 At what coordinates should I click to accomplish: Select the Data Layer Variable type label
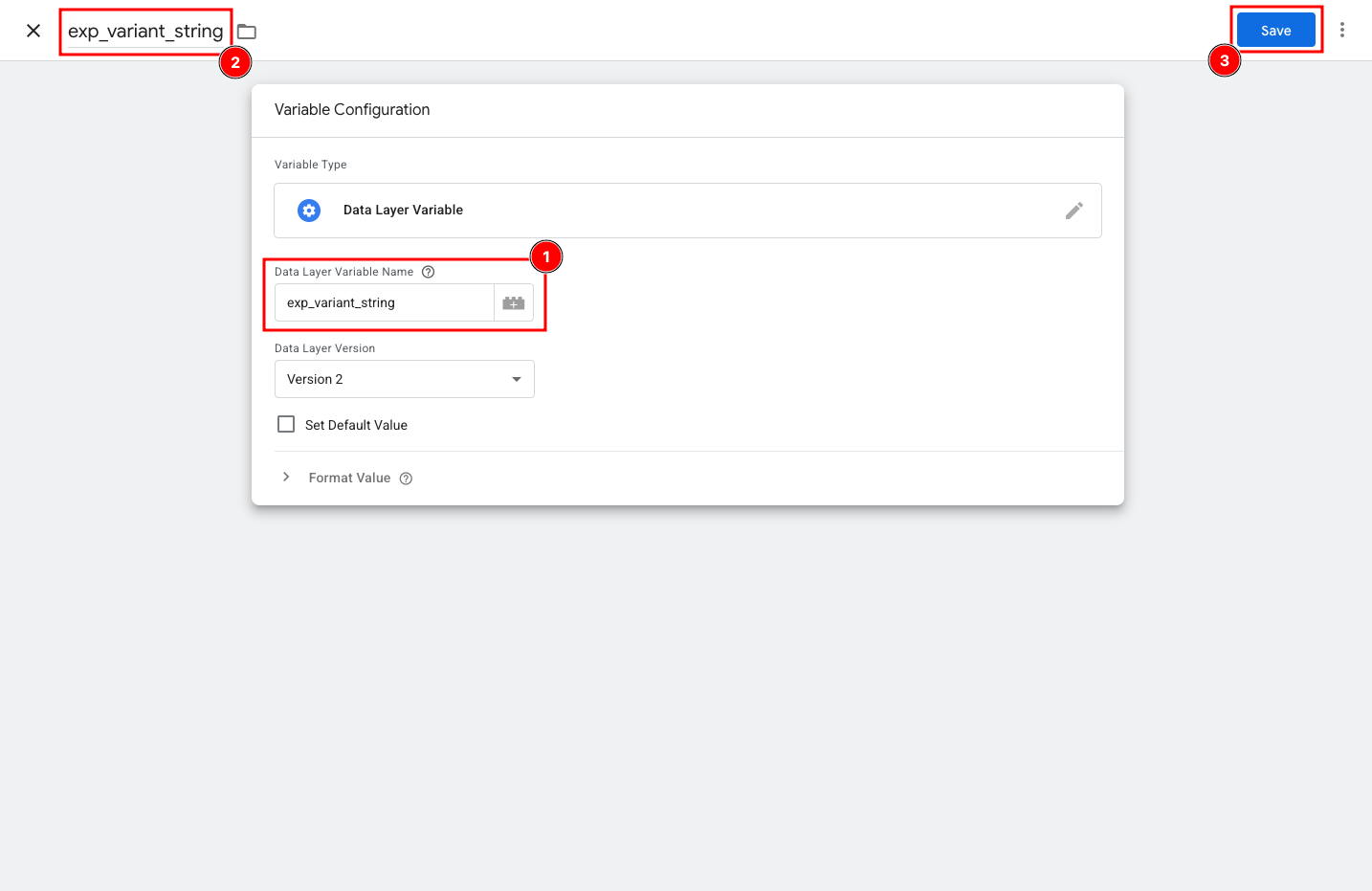[403, 211]
